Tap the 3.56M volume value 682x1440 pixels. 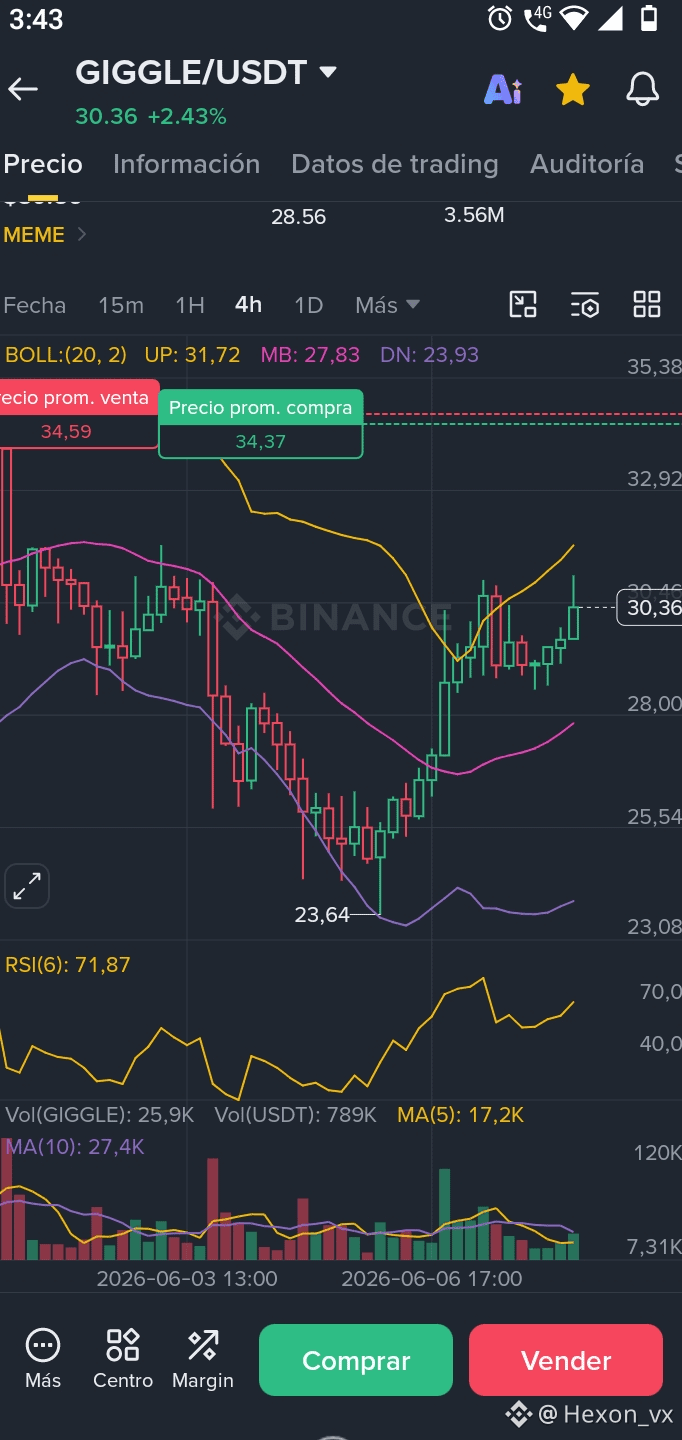coord(474,216)
